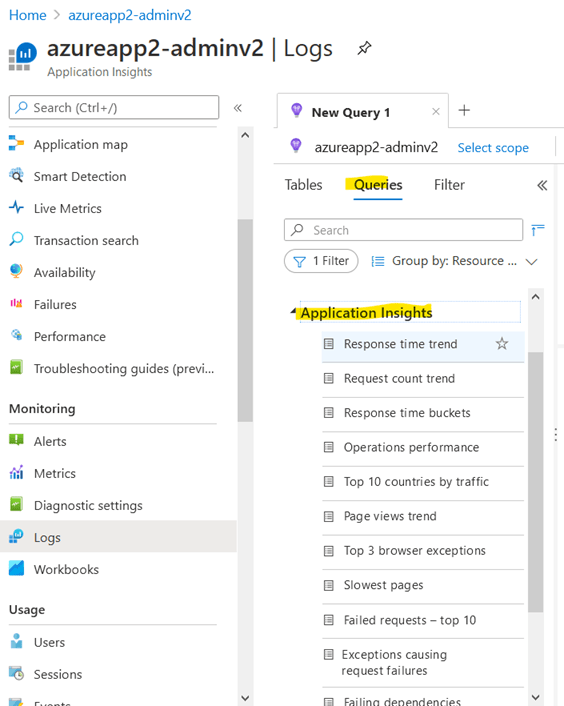The width and height of the screenshot is (564, 706).
Task: Collapse the Application Insights query group
Action: pos(293,311)
